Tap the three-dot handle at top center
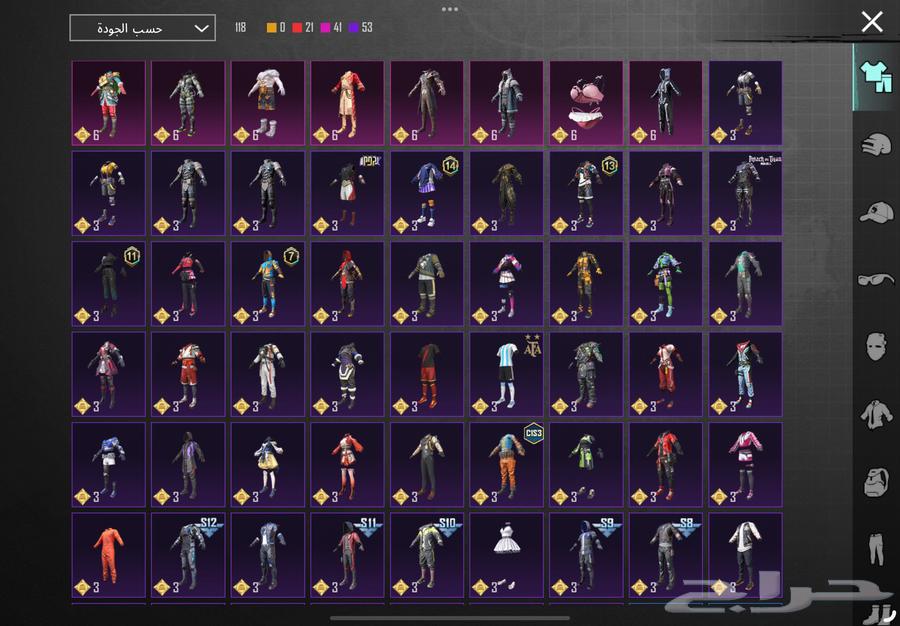The width and height of the screenshot is (900, 626). click(450, 9)
